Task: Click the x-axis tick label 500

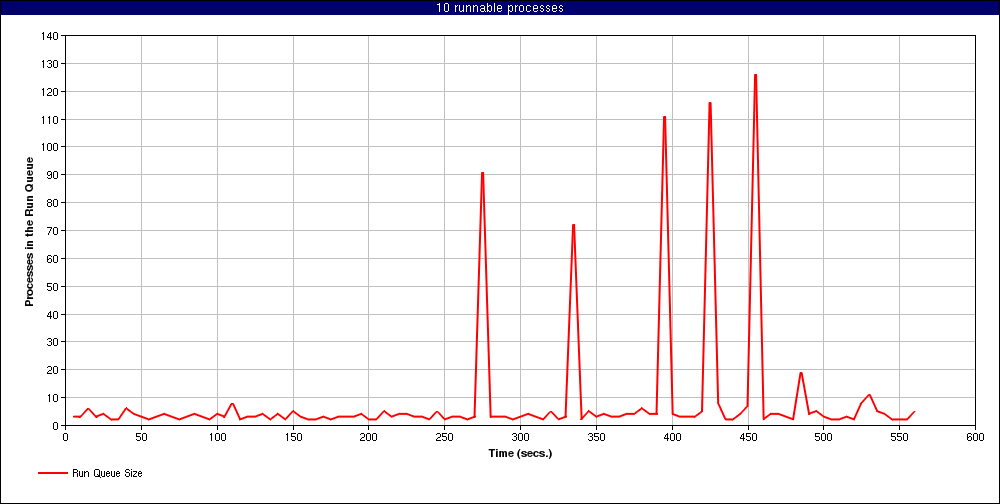Action: 824,437
